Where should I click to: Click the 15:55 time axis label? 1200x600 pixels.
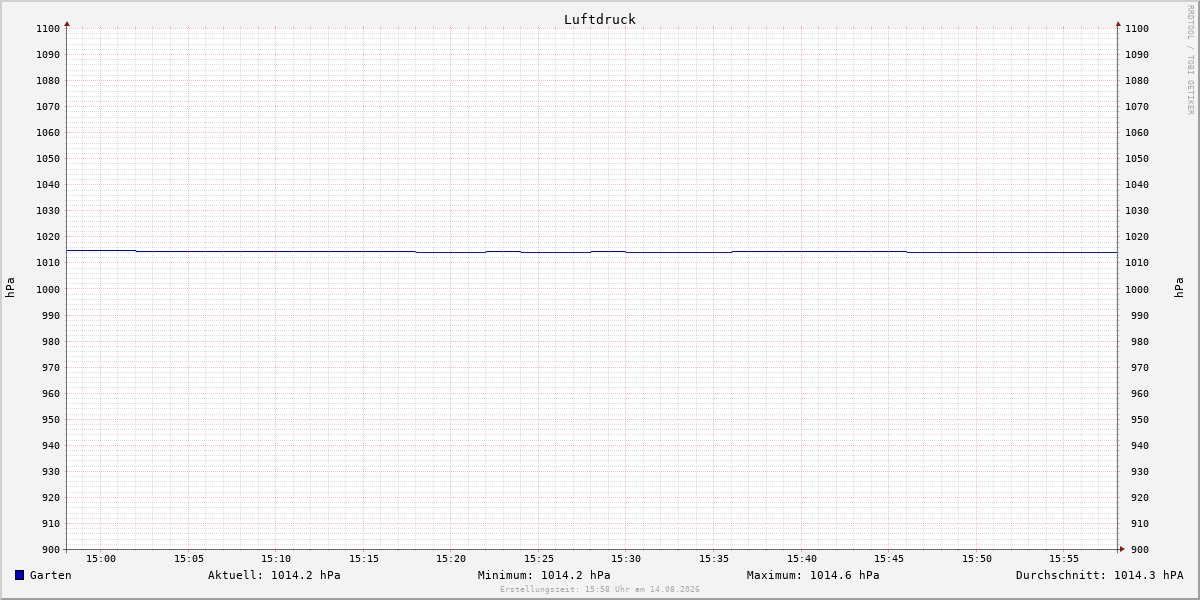click(x=1064, y=559)
